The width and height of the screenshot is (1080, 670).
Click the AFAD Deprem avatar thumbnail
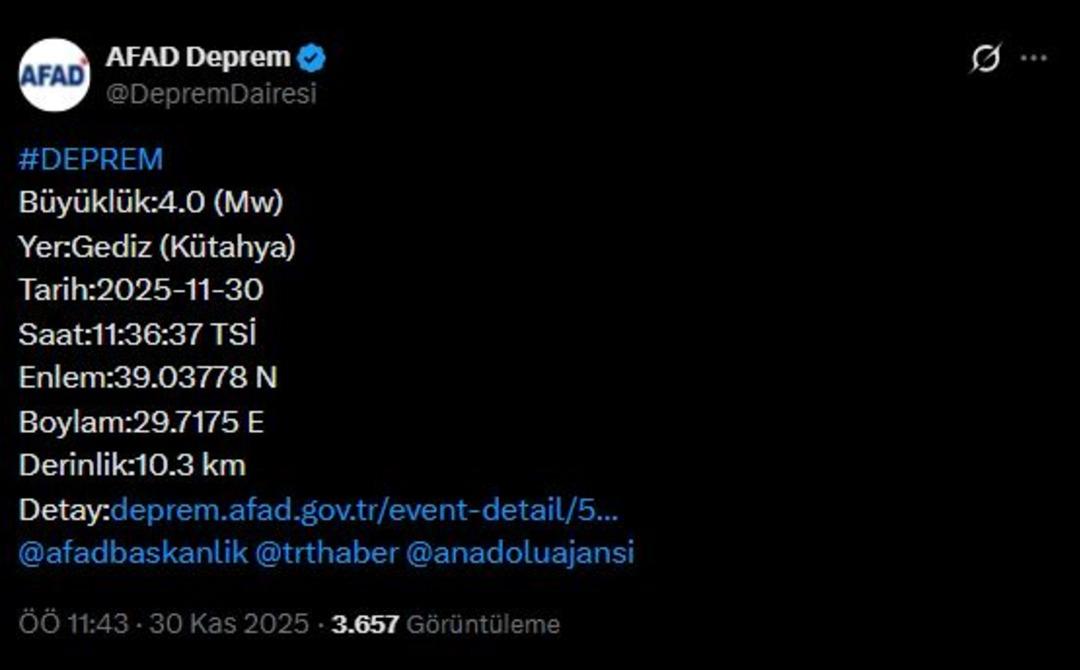(x=56, y=70)
